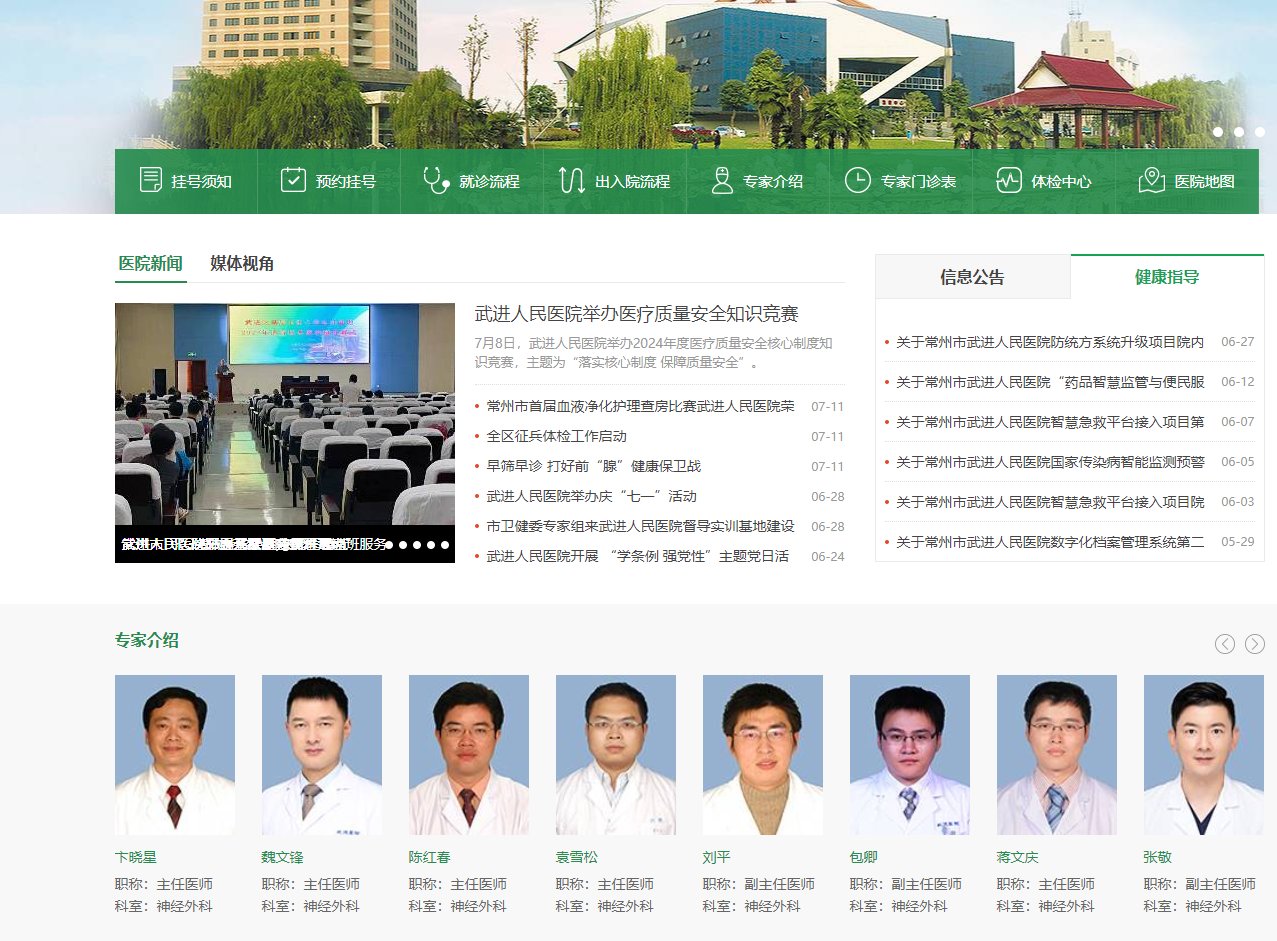This screenshot has width=1277, height=941.
Task: Show next experts with right arrow
Action: tap(1255, 644)
